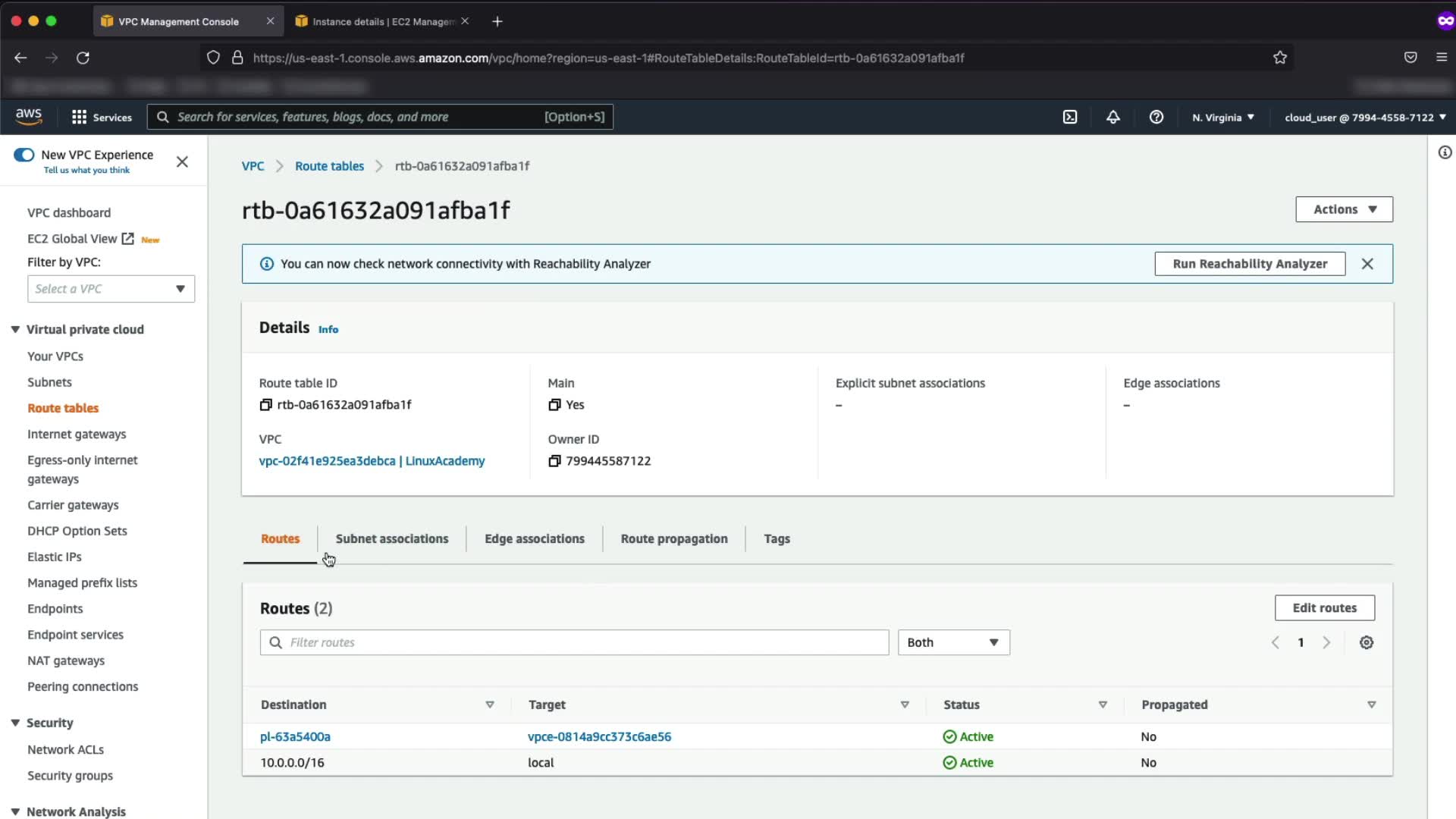Open routes table preferences gear
The height and width of the screenshot is (819, 1456).
[1367, 642]
